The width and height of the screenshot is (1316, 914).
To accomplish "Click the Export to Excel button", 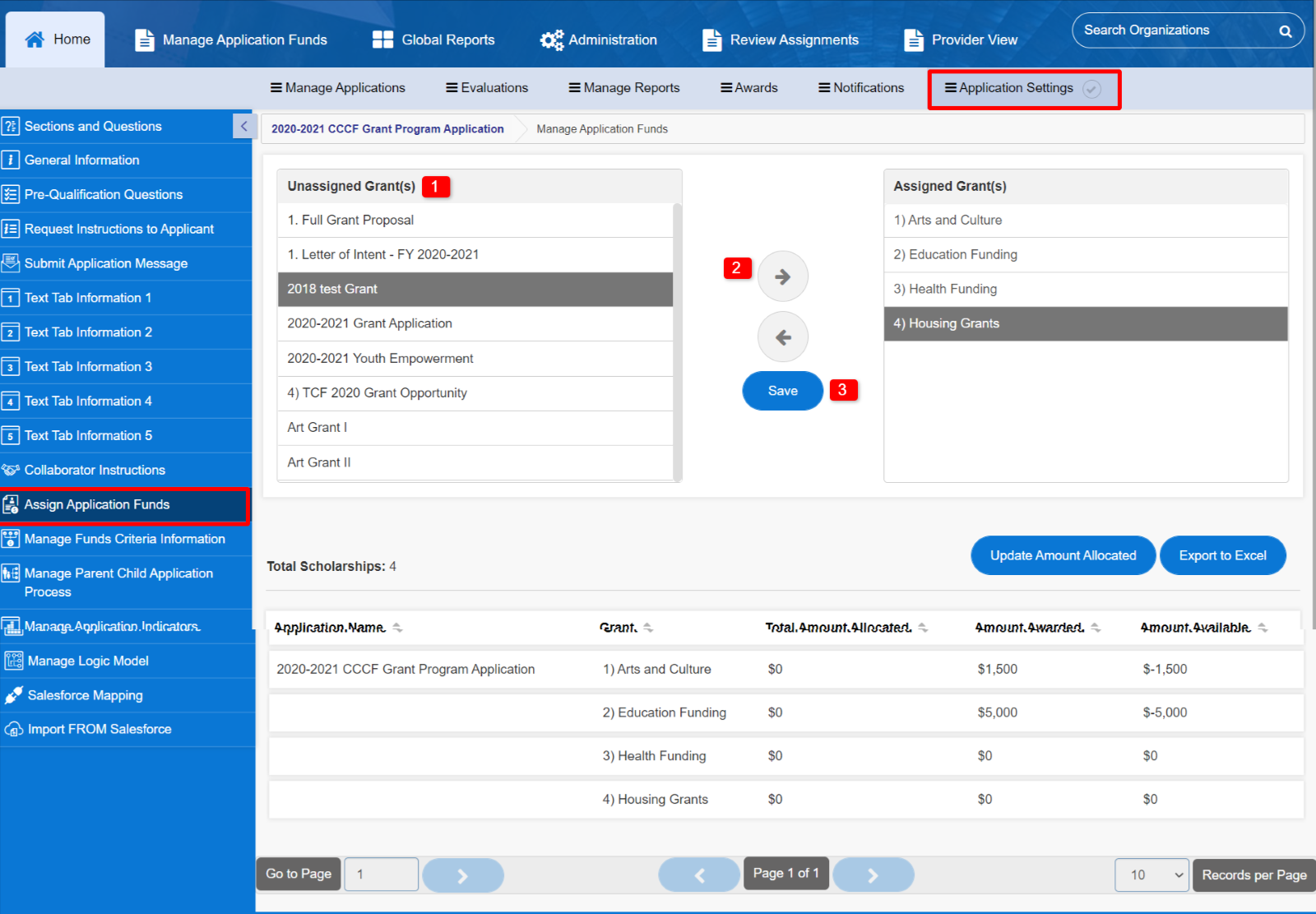I will pos(1222,556).
